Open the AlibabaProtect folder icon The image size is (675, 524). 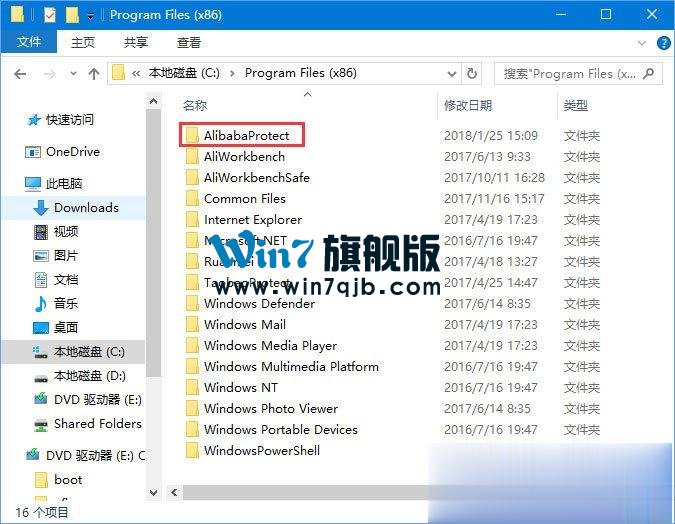coord(192,135)
